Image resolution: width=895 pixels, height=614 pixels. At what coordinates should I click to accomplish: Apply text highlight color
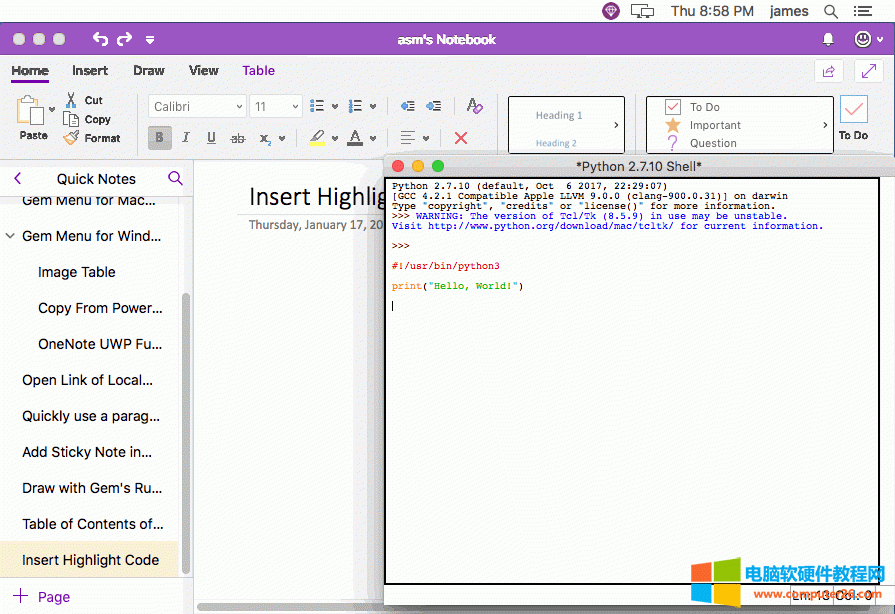[318, 136]
